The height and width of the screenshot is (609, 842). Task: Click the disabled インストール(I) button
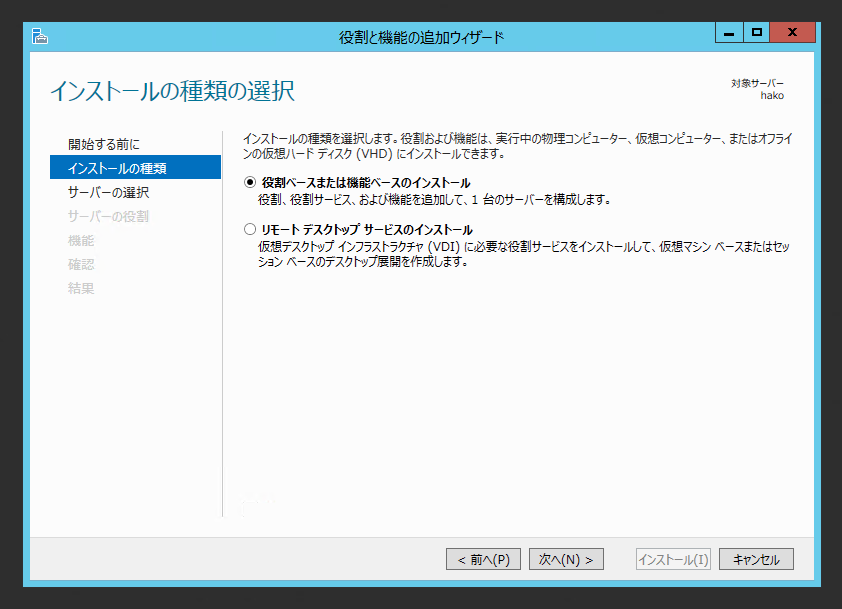[x=673, y=559]
